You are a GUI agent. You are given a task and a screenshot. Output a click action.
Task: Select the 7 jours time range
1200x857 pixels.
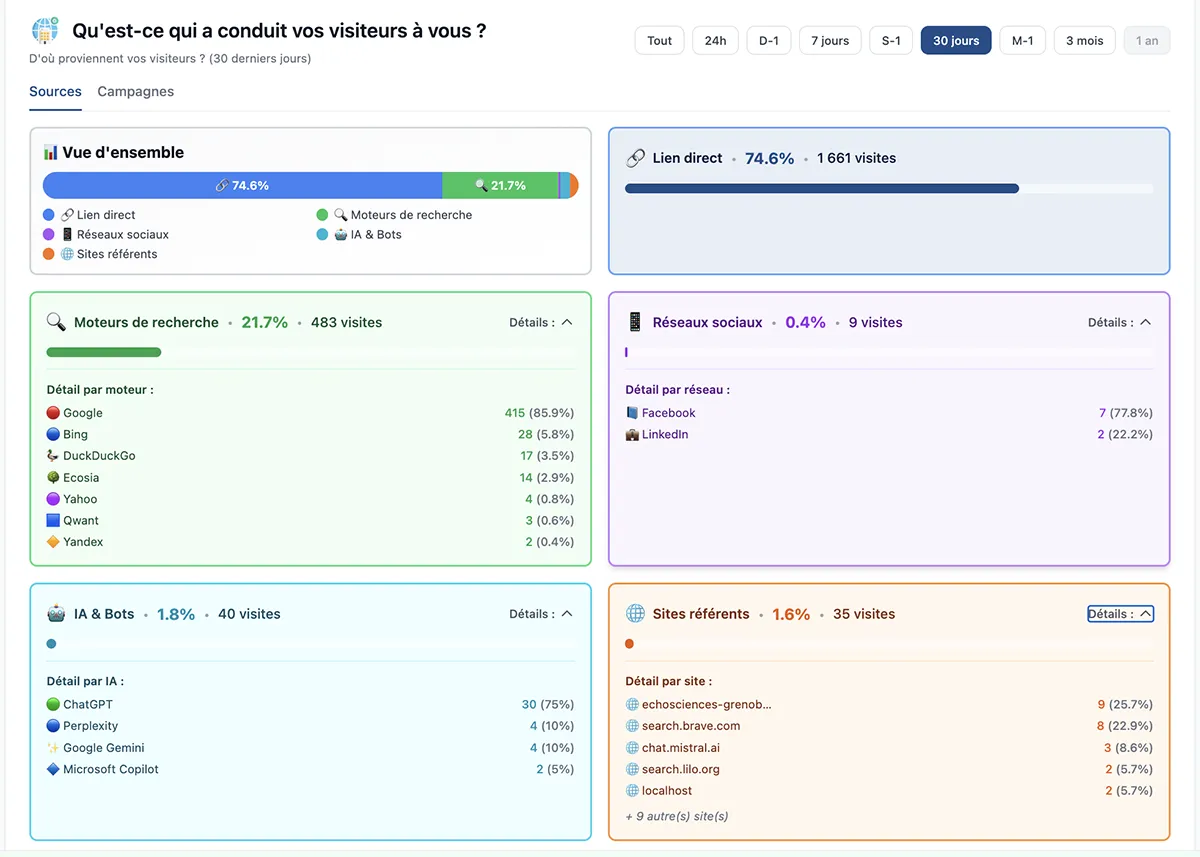830,41
